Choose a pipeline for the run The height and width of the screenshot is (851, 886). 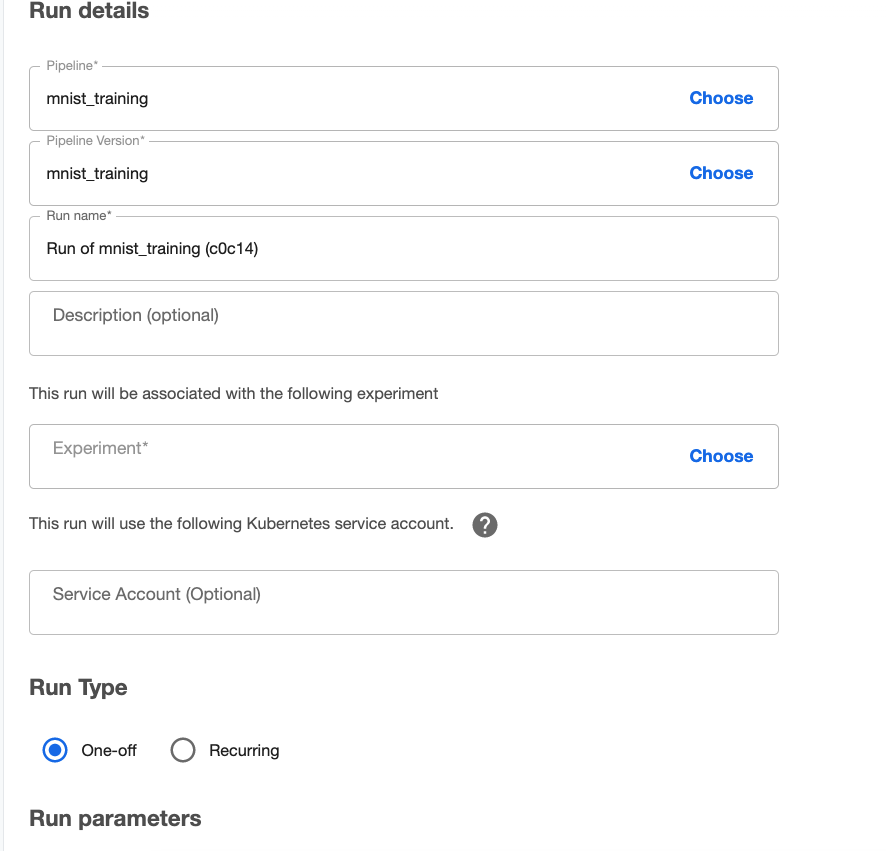(721, 98)
